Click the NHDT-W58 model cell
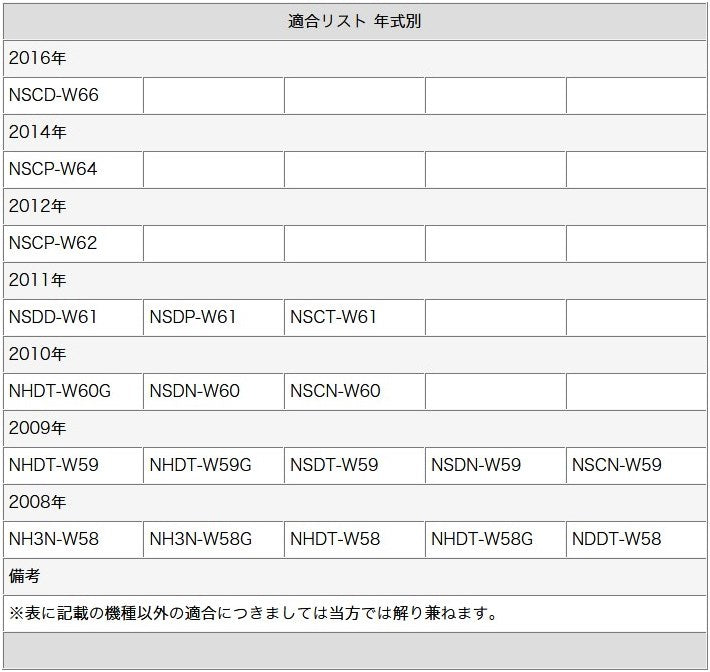 click(x=355, y=539)
